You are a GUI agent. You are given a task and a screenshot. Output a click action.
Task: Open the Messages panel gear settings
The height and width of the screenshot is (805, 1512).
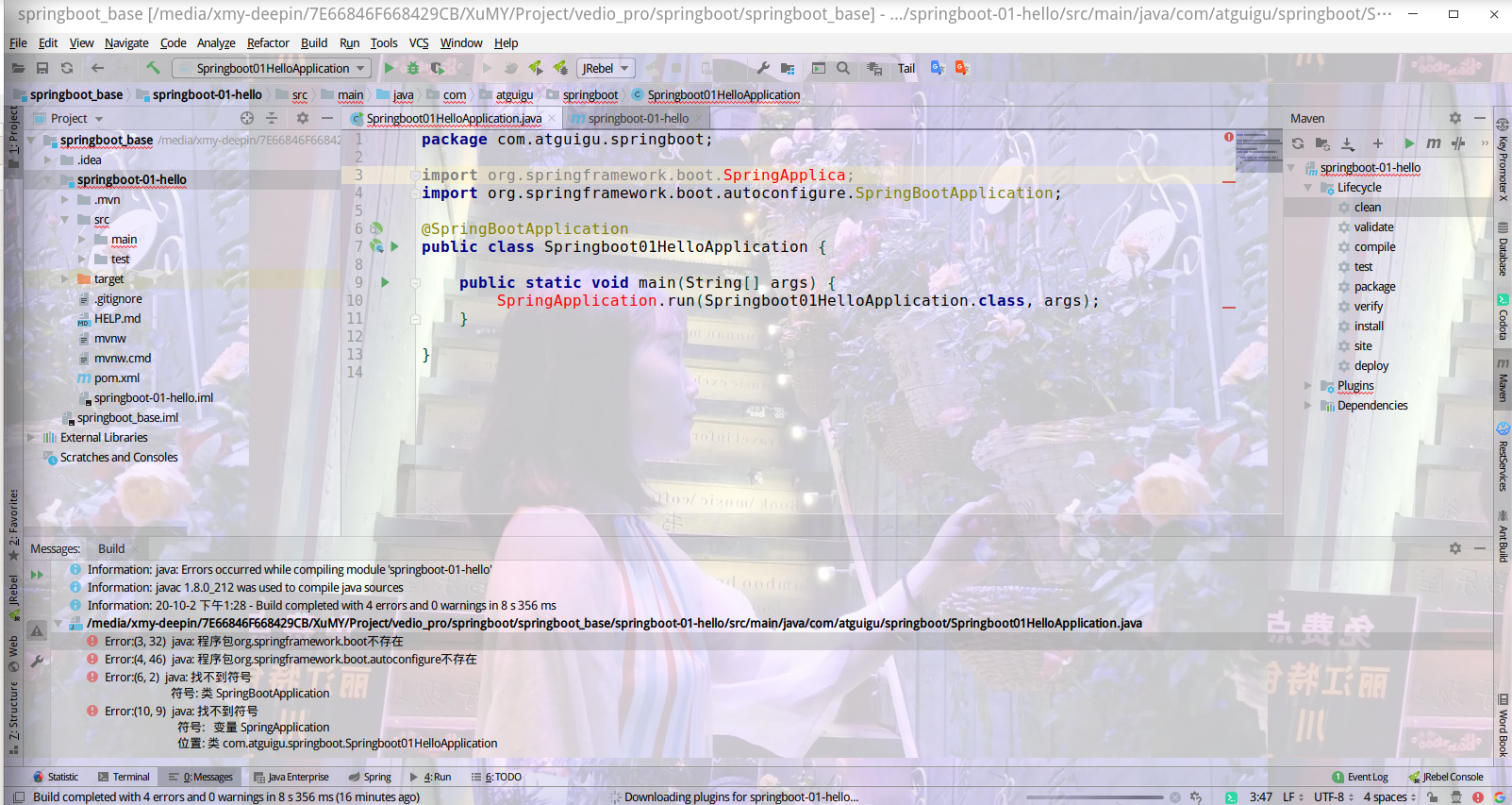[x=1455, y=548]
